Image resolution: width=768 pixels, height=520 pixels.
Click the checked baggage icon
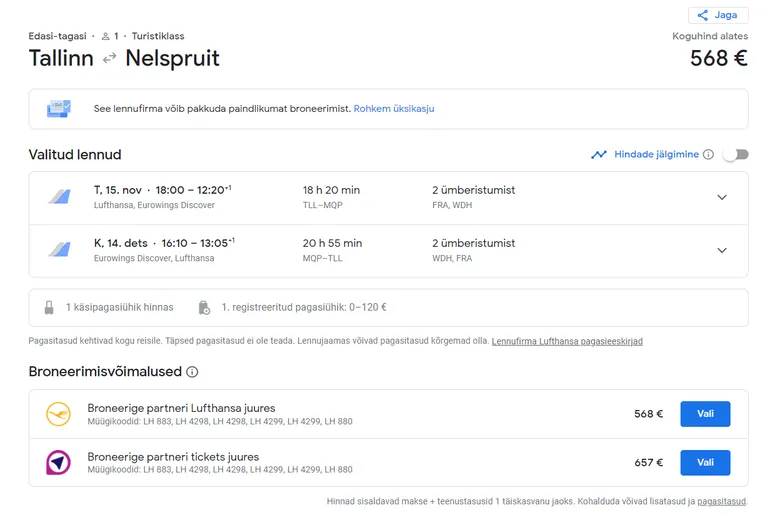[x=204, y=307]
